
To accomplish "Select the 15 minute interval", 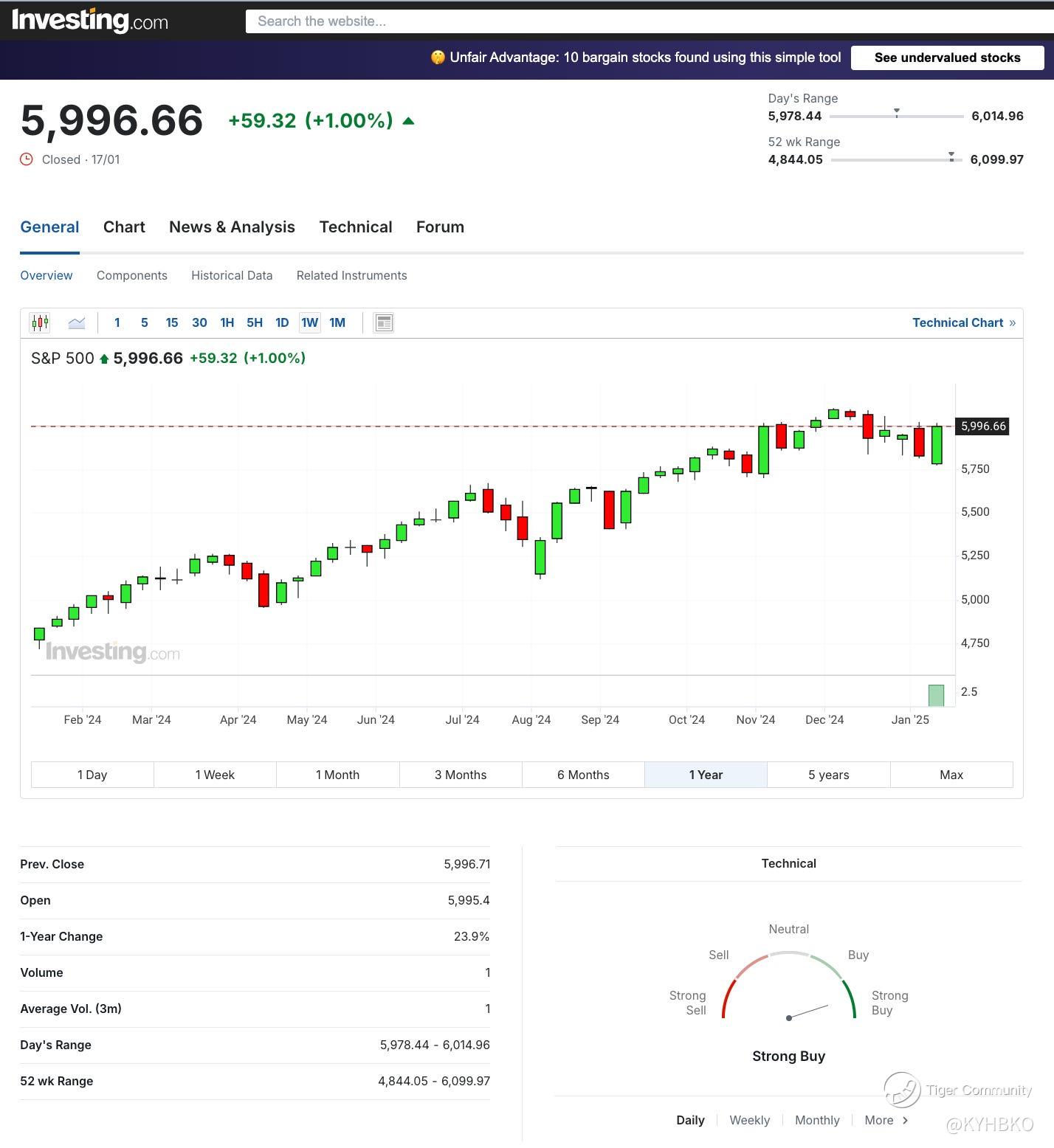I will point(172,322).
